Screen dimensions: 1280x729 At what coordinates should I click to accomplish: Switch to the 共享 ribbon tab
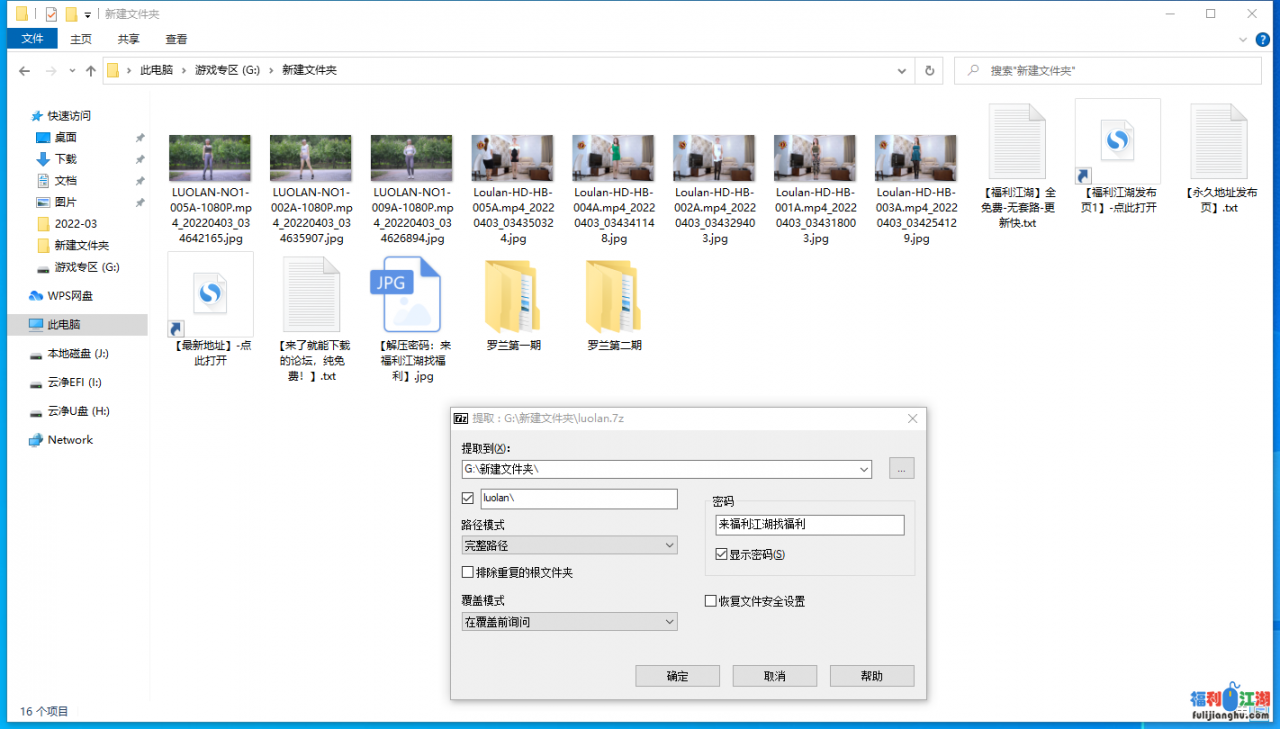(x=128, y=39)
